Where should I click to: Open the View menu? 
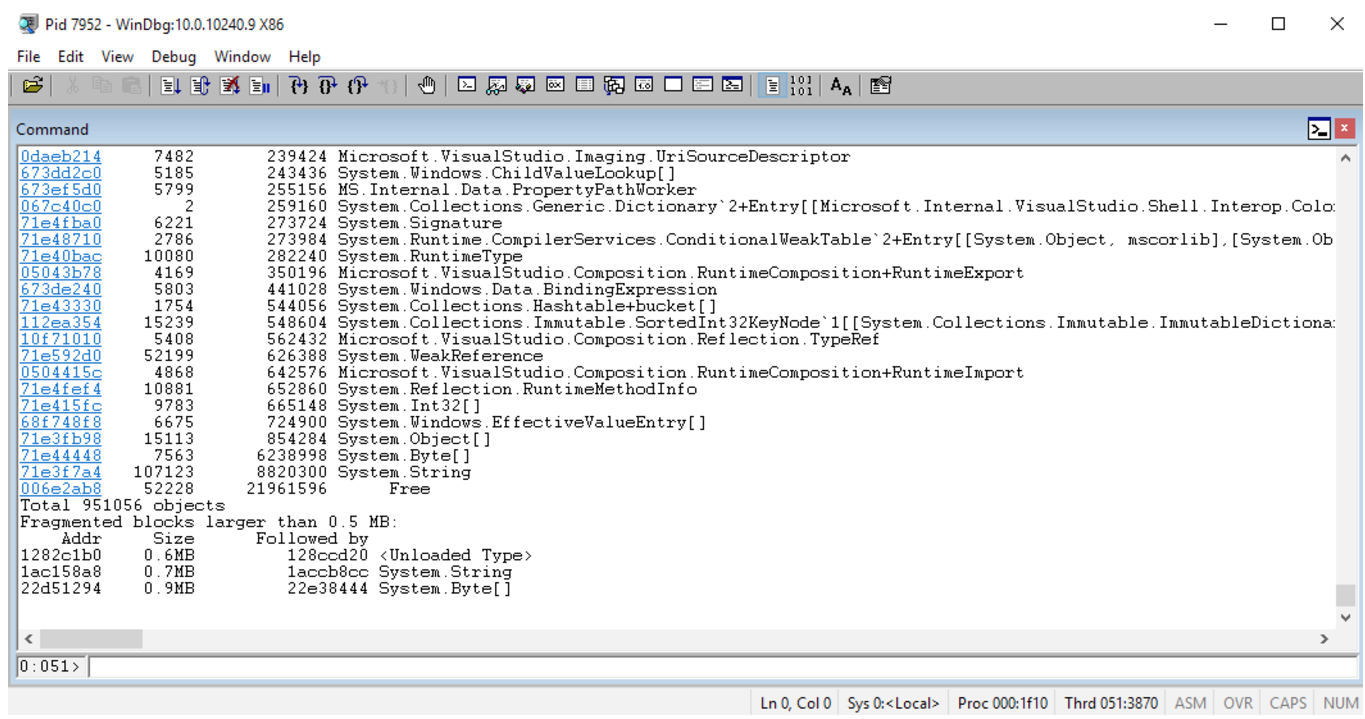(x=117, y=57)
